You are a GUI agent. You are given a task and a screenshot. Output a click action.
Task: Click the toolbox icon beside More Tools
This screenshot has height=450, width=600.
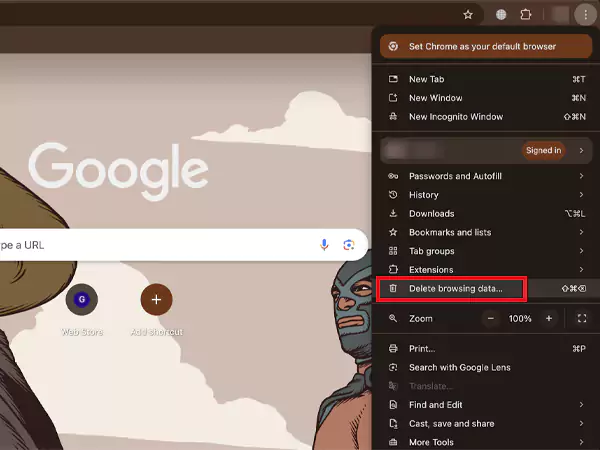tap(393, 442)
